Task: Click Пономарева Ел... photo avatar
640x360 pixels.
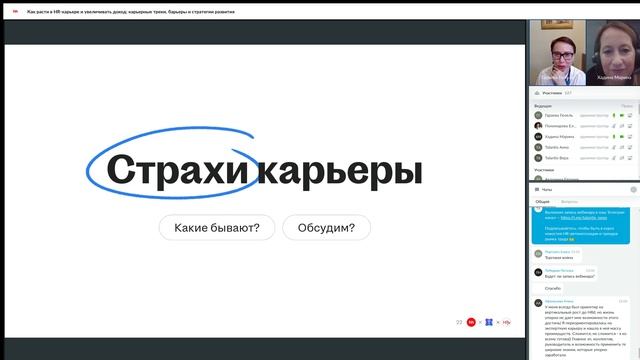Action: click(538, 126)
